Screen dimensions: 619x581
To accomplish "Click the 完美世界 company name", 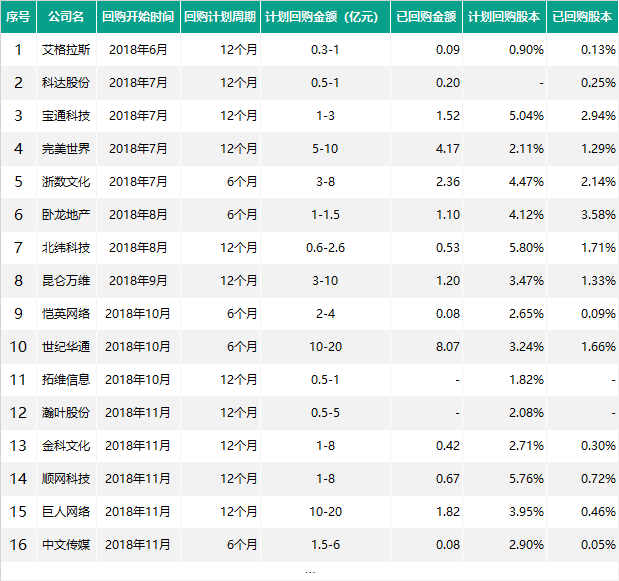I will [x=66, y=149].
